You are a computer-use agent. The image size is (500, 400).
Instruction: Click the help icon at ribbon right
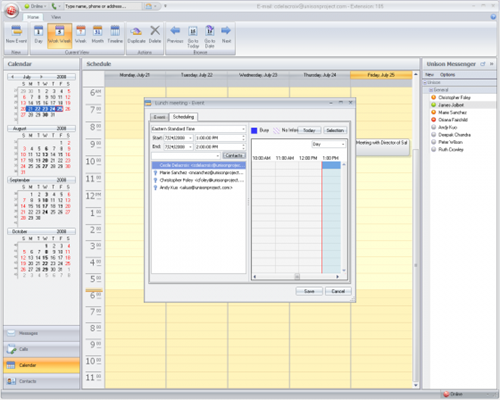(493, 17)
